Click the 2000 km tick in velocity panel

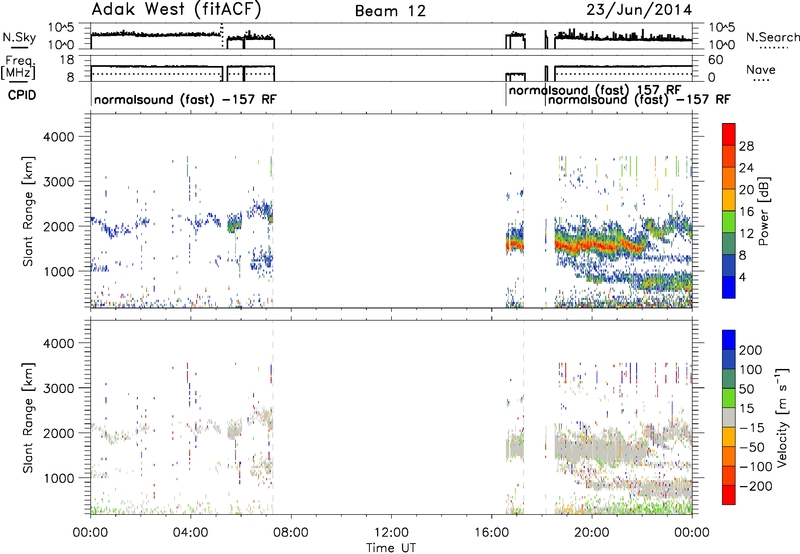(x=59, y=433)
